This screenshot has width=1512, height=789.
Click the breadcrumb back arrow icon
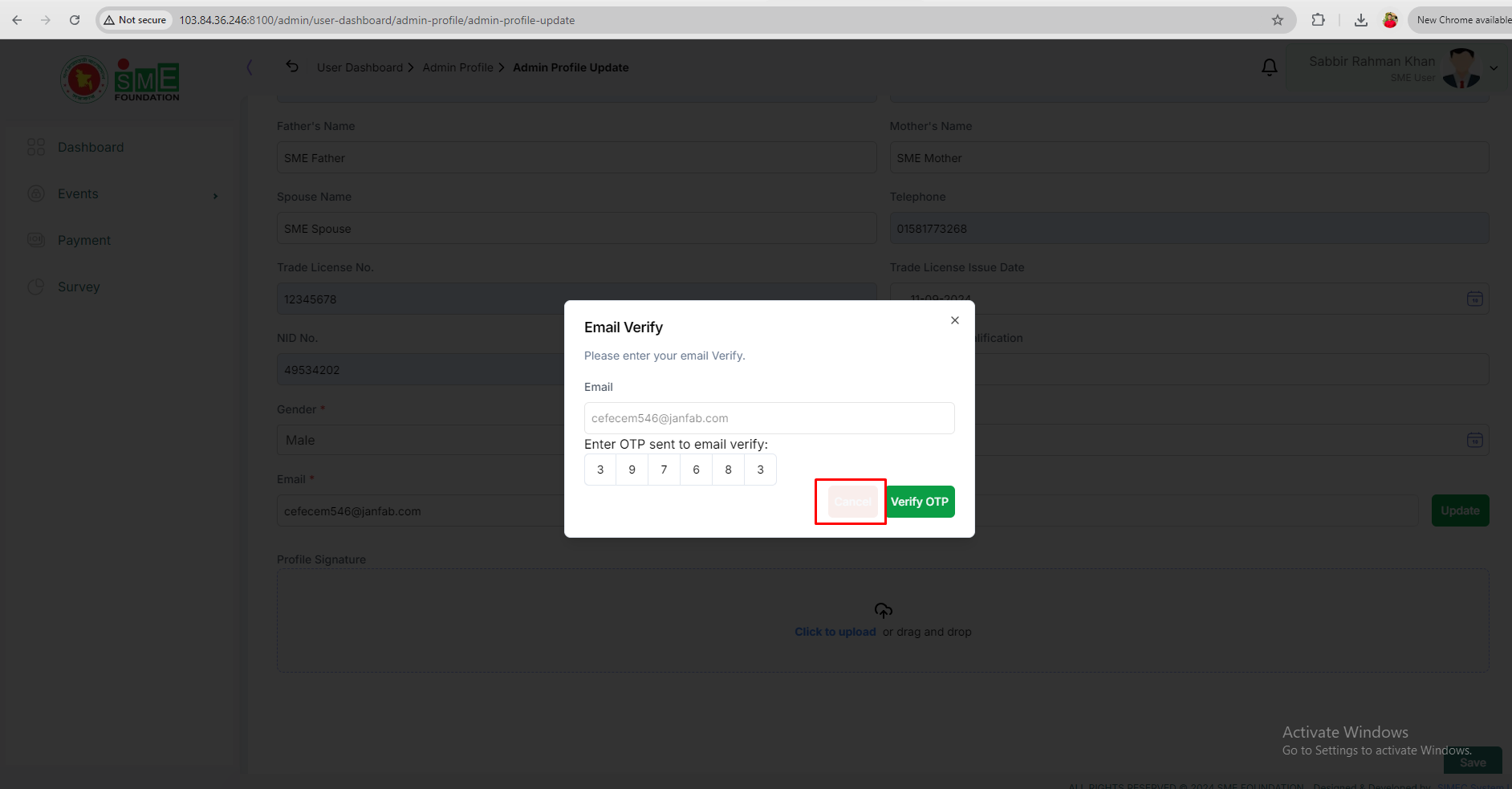click(292, 67)
